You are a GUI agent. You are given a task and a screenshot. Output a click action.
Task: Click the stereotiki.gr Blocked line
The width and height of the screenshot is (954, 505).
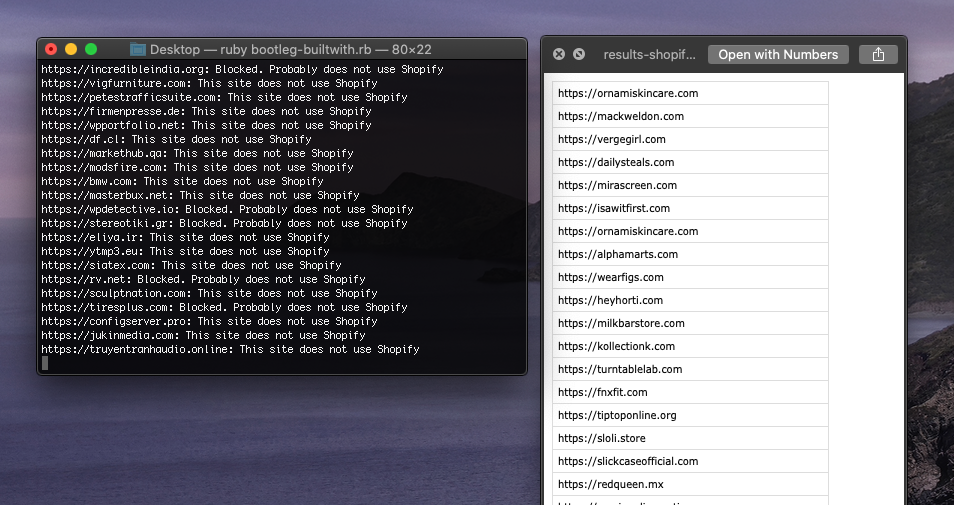point(225,223)
